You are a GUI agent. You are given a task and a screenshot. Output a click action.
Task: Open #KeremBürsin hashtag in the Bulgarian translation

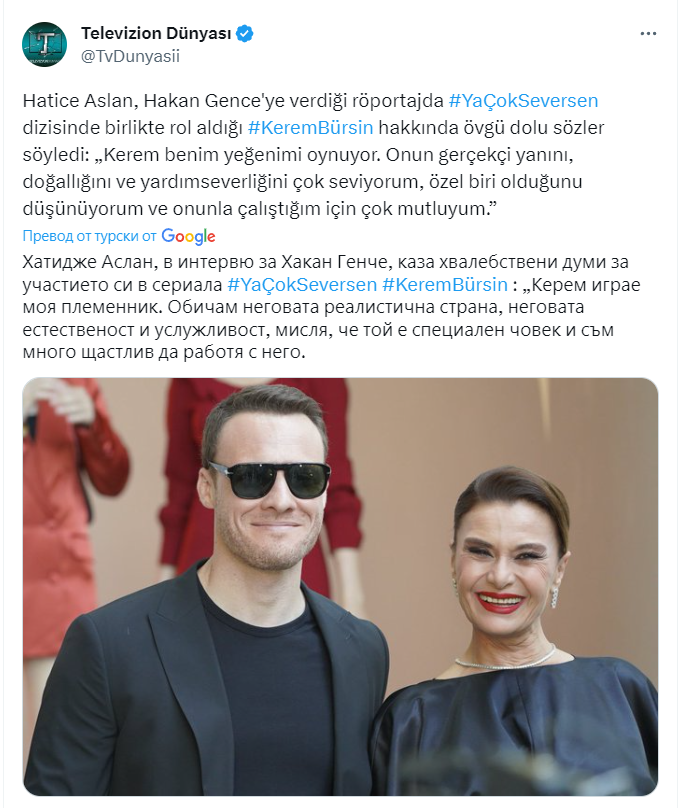445,284
